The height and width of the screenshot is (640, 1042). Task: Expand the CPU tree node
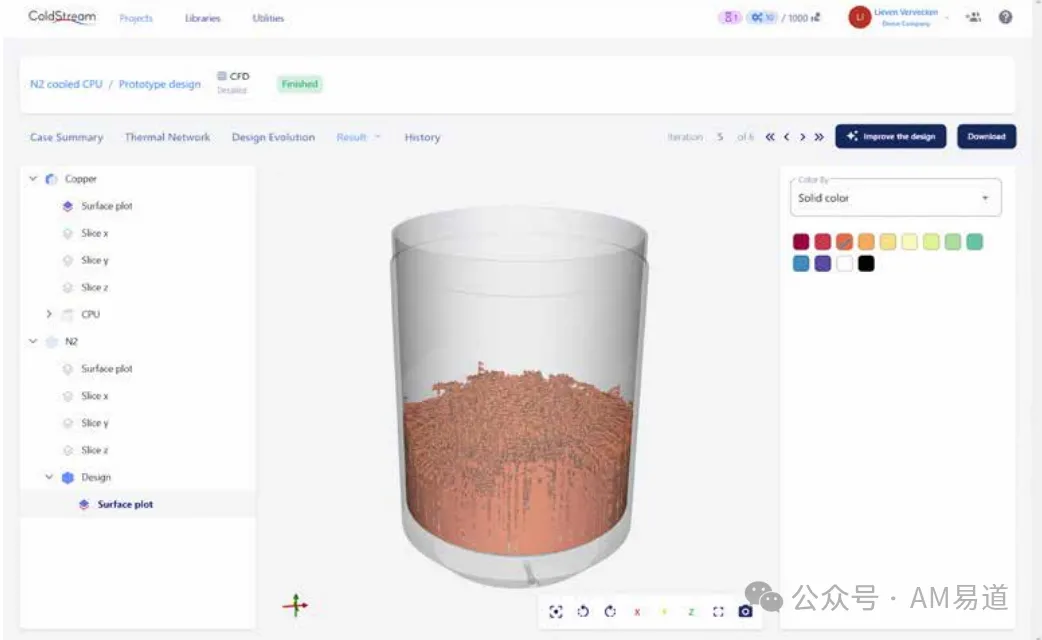tap(49, 314)
